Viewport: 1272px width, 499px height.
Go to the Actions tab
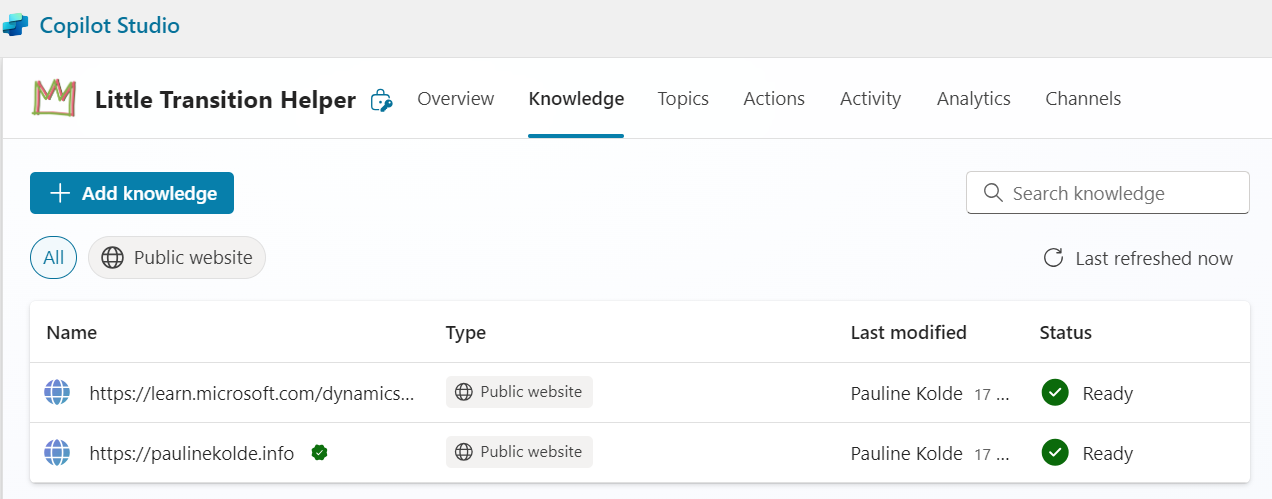[774, 98]
